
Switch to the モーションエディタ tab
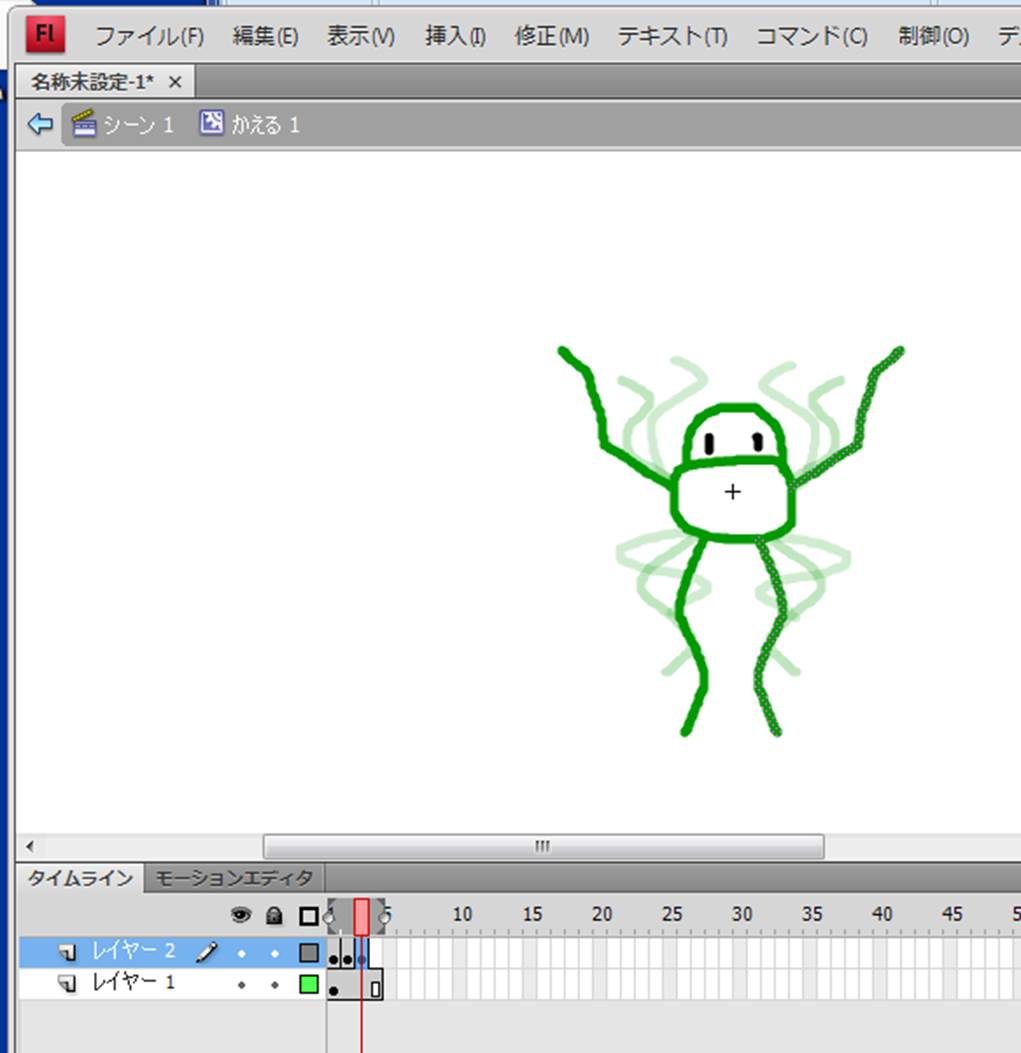click(x=234, y=878)
